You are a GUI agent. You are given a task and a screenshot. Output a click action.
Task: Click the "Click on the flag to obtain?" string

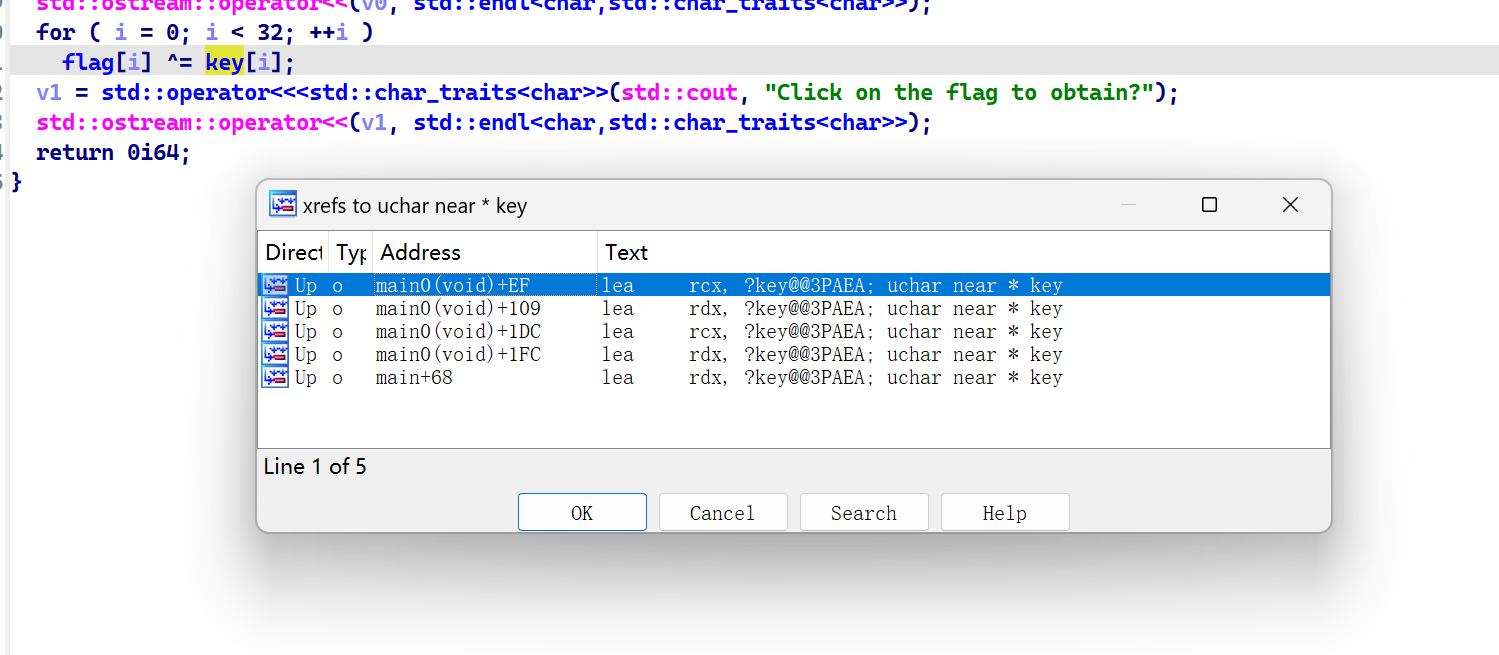point(960,93)
